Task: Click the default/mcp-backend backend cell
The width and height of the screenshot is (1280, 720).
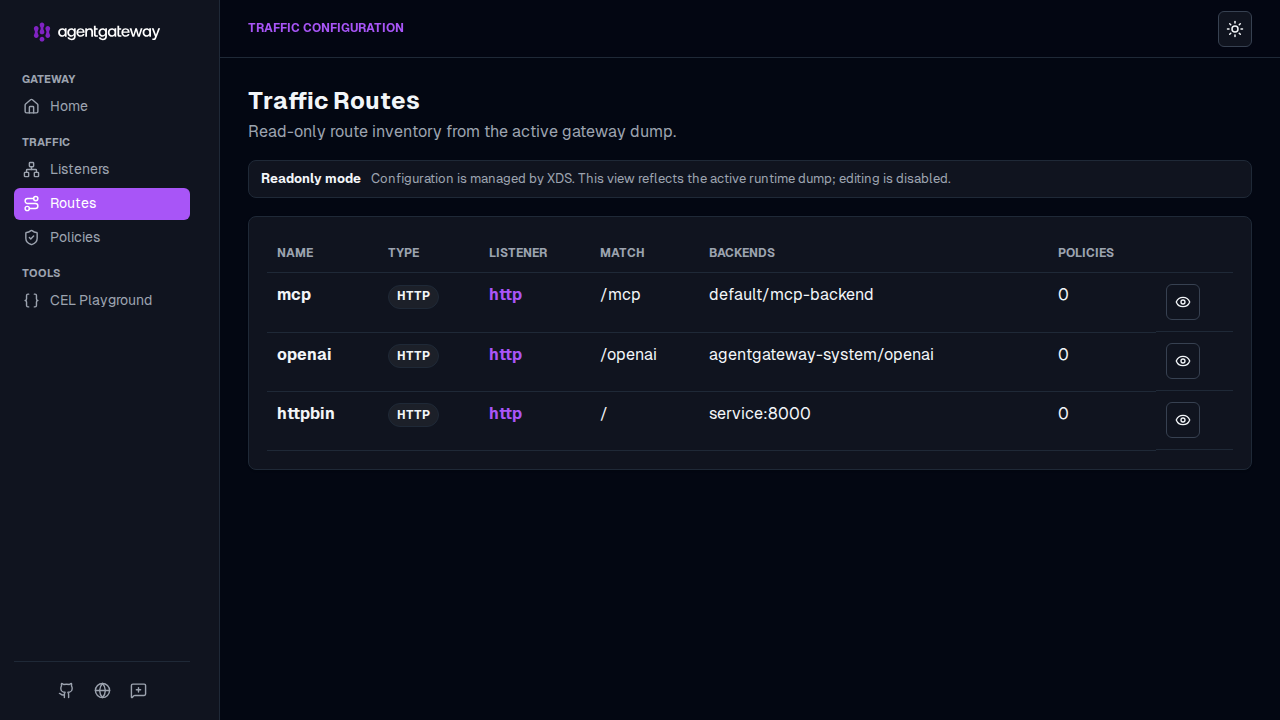Action: click(x=791, y=295)
